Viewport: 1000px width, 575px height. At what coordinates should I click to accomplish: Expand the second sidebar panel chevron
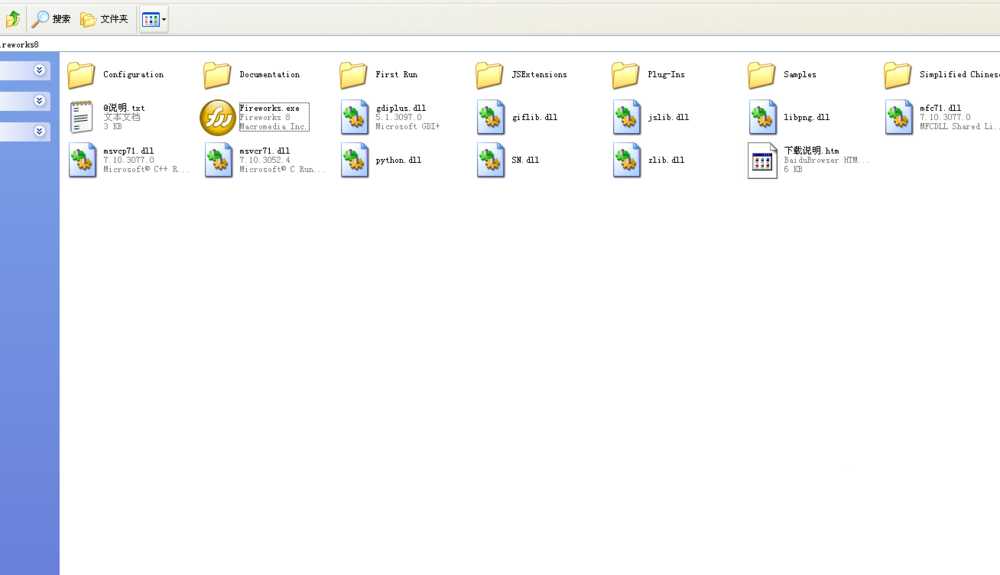pyautogui.click(x=39, y=101)
